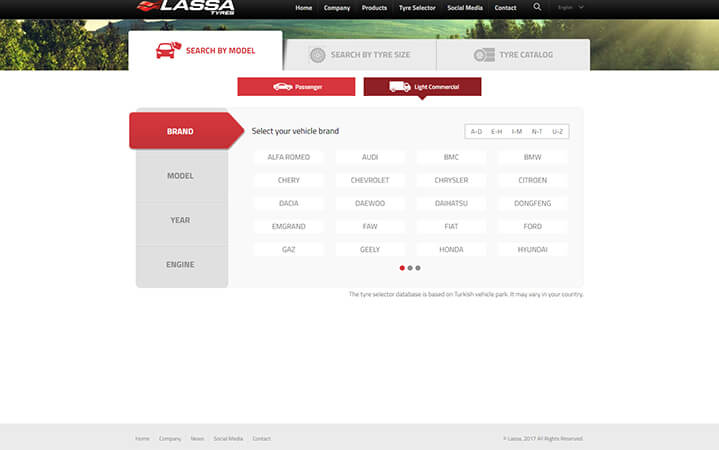Image resolution: width=719 pixels, height=450 pixels.
Task: Switch to Search by Tyre Size tab
Action: tap(360, 55)
